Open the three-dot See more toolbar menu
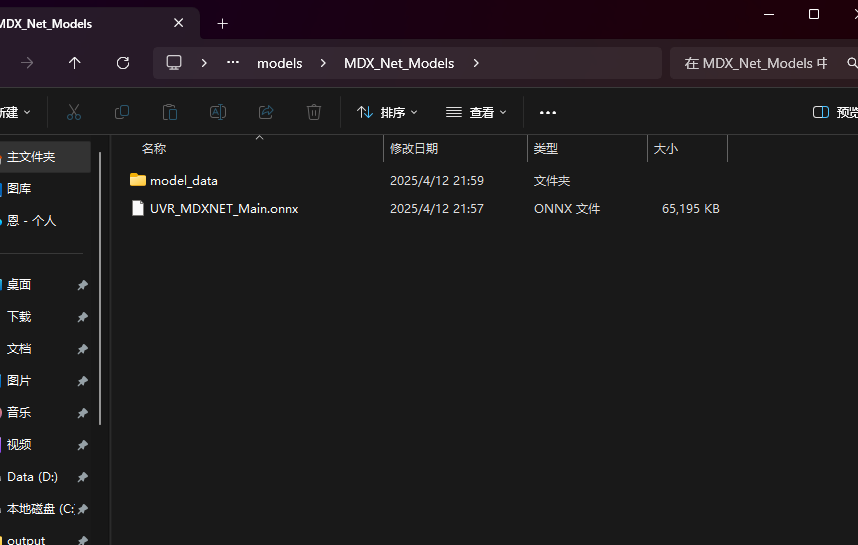This screenshot has height=545, width=858. (x=548, y=113)
